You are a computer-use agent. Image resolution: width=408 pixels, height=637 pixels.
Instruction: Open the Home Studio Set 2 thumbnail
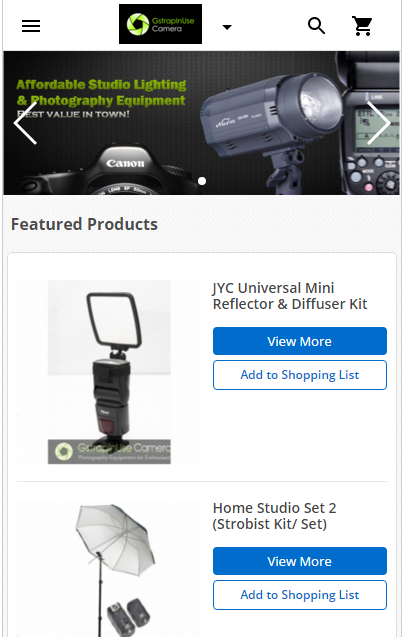point(109,569)
